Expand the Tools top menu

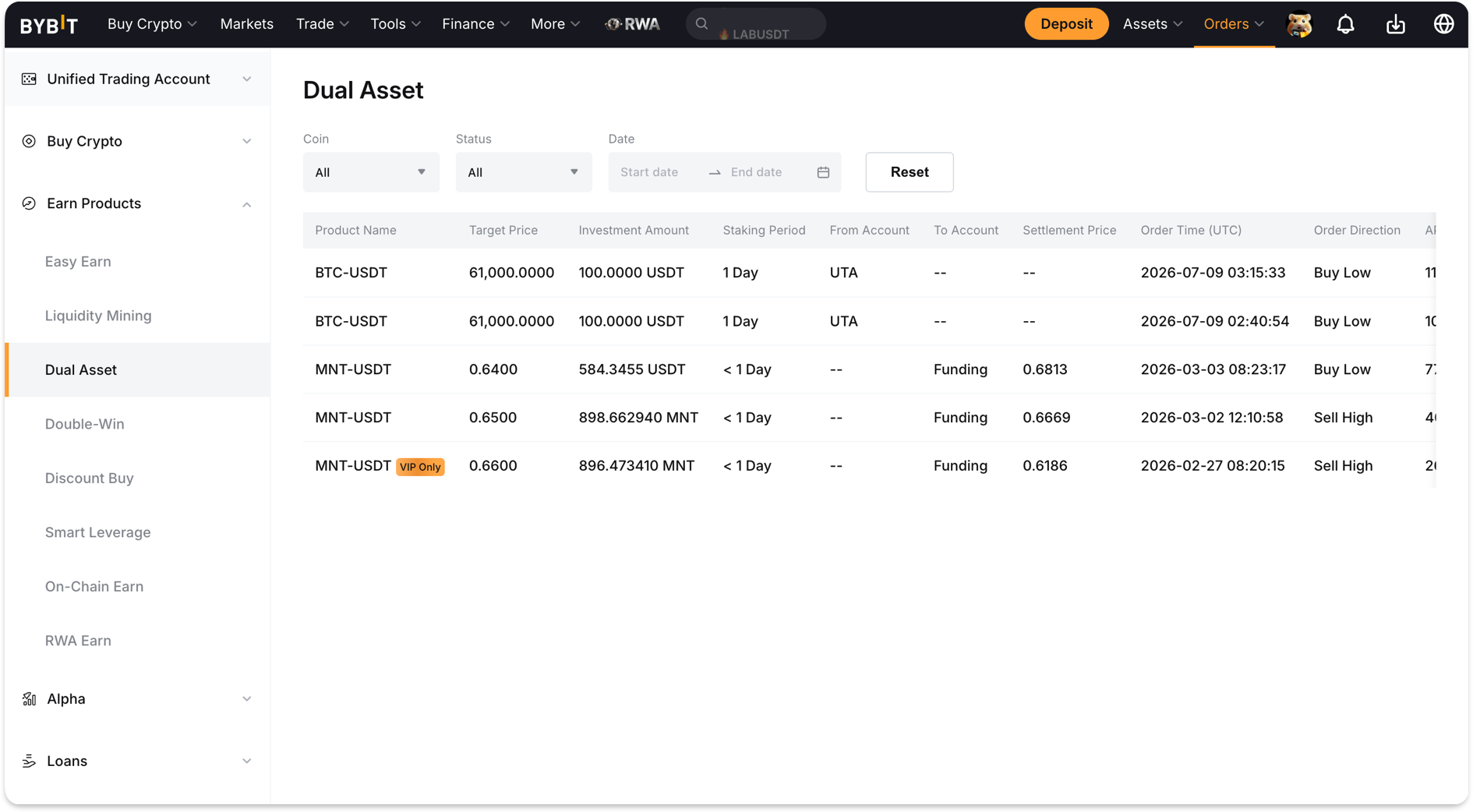coord(395,24)
